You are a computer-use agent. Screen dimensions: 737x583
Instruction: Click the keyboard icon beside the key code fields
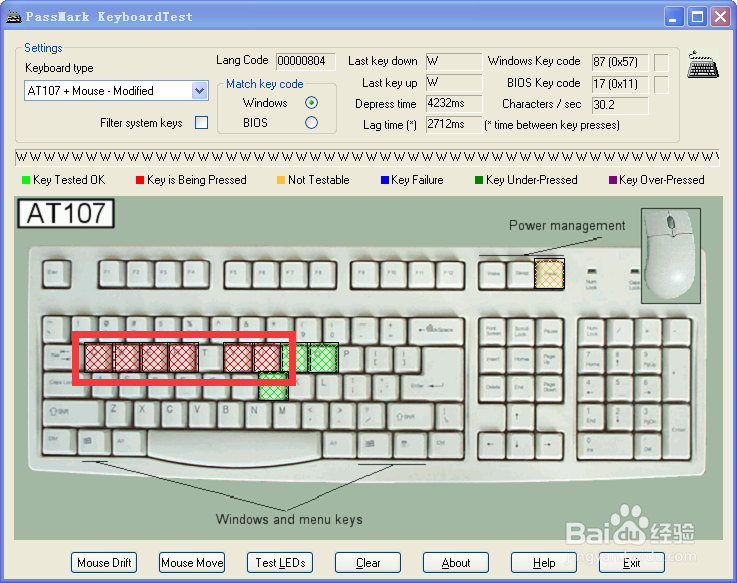[x=703, y=64]
